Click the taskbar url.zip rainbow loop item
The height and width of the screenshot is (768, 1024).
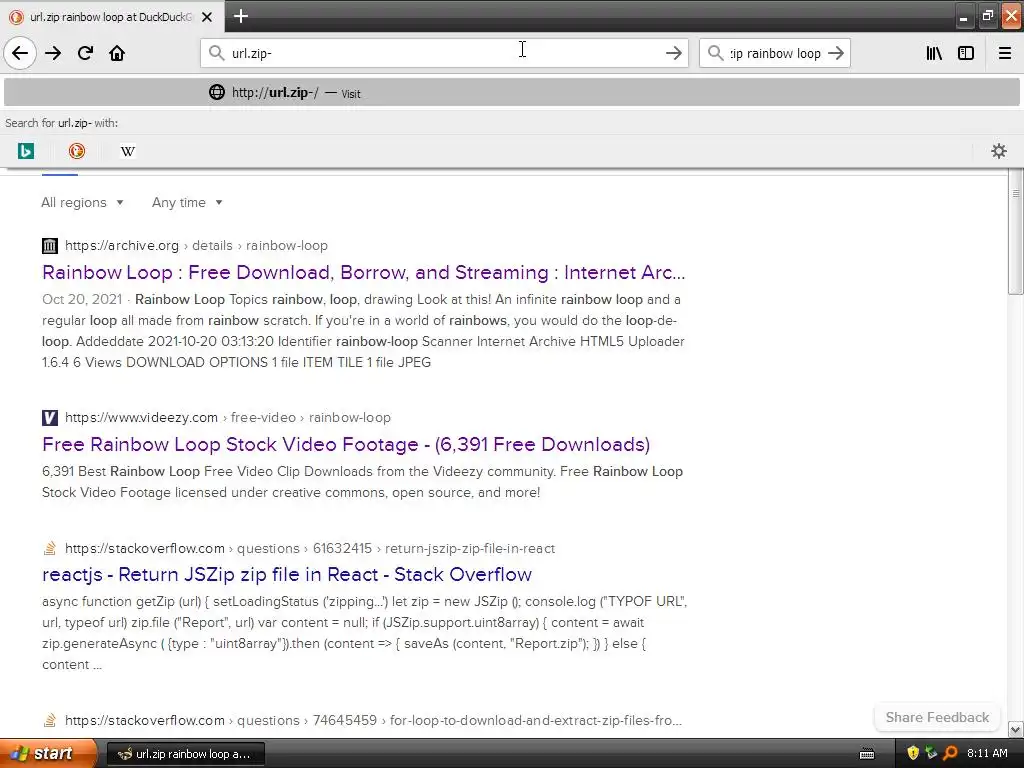pyautogui.click(x=186, y=754)
